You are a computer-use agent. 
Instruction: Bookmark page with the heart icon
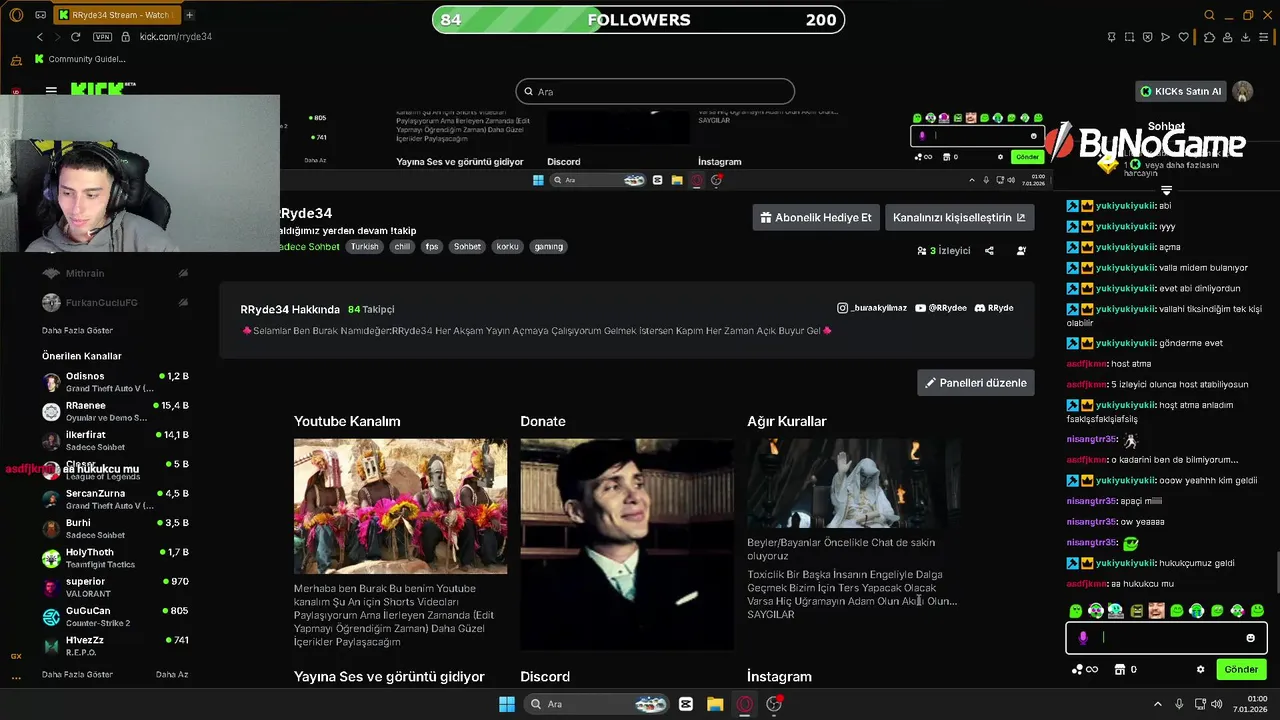[1184, 37]
